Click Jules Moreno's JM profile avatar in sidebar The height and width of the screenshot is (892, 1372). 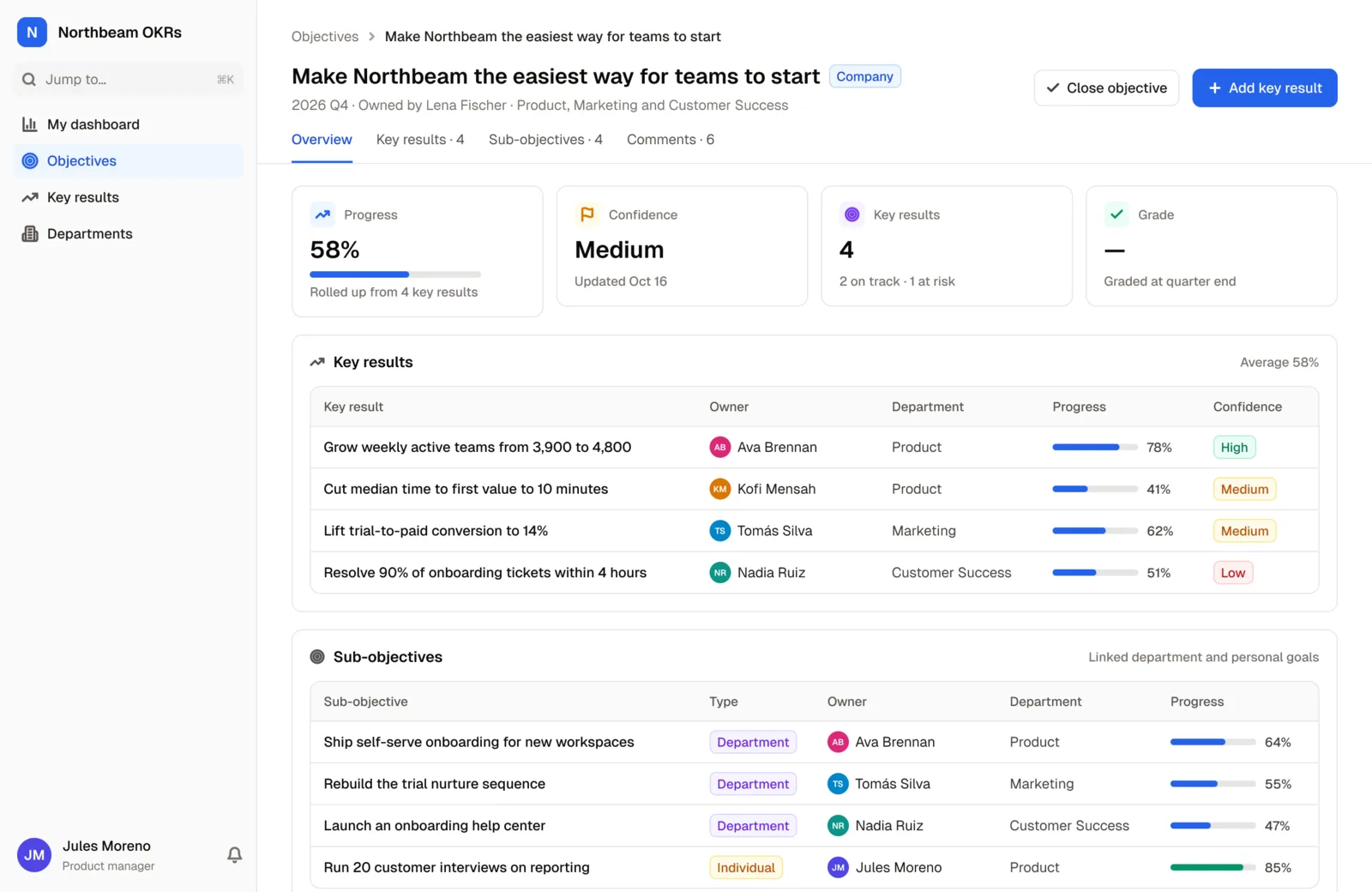pos(34,855)
